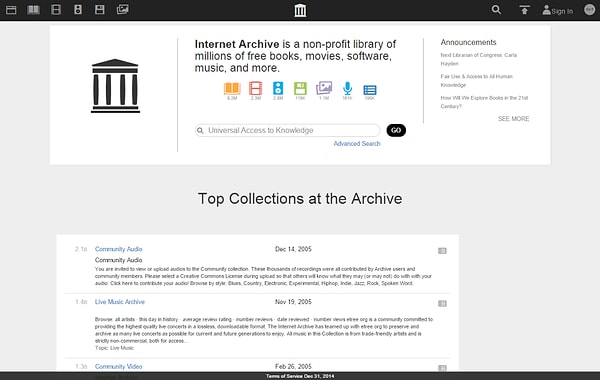Viewport: 600px width, 380px height.
Task: Click the Announcements heading
Action: pos(468,42)
